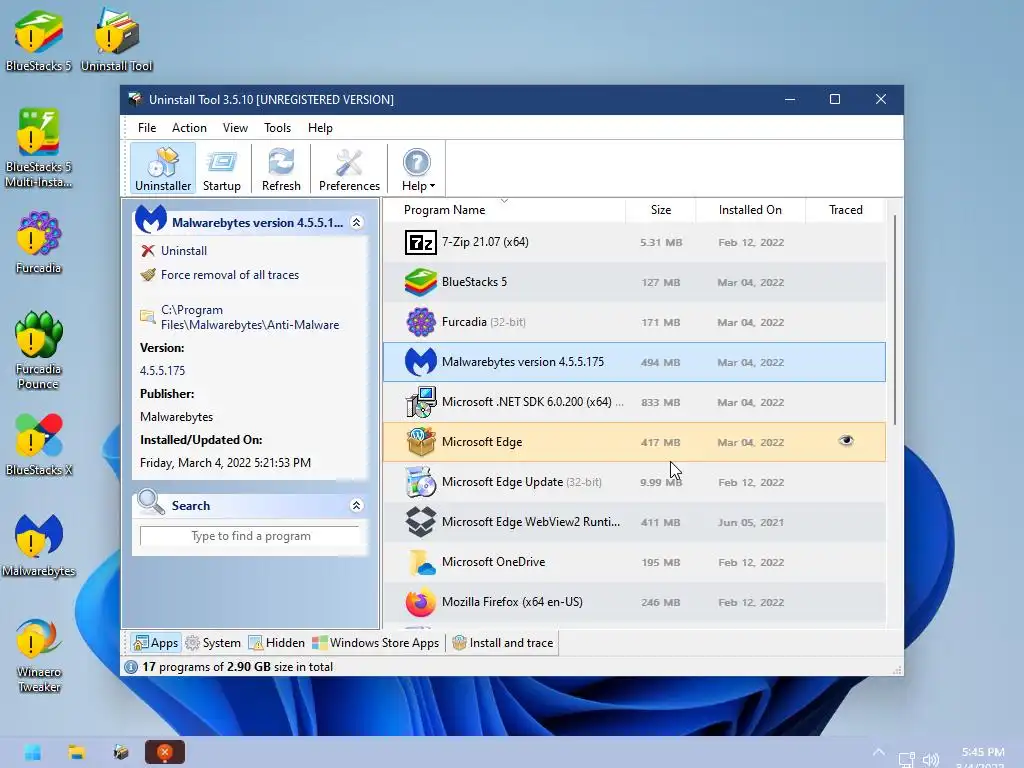Open the Help toolbar dropdown
The image size is (1024, 768).
[417, 168]
